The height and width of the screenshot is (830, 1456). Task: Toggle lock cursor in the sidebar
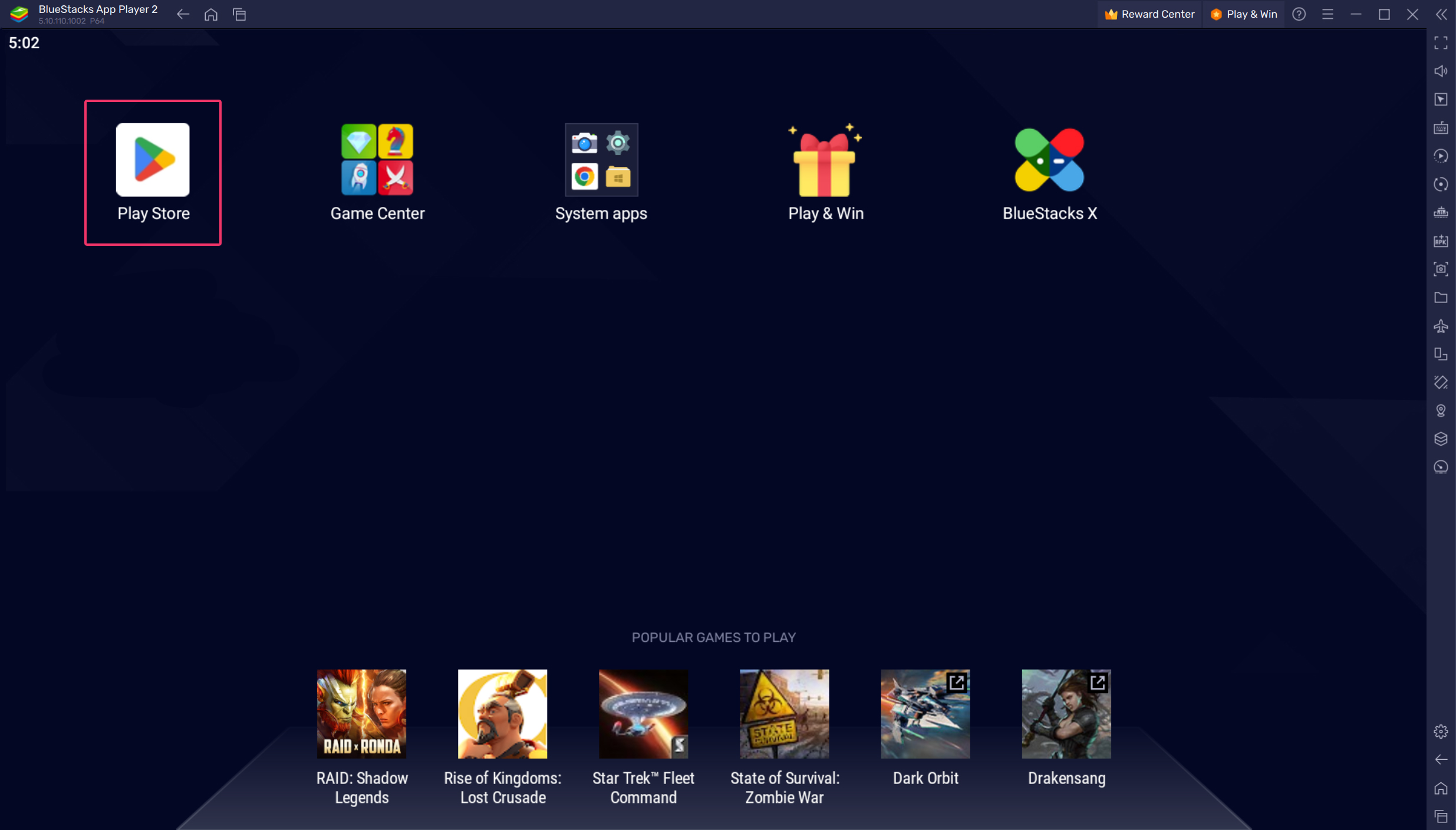1441,99
